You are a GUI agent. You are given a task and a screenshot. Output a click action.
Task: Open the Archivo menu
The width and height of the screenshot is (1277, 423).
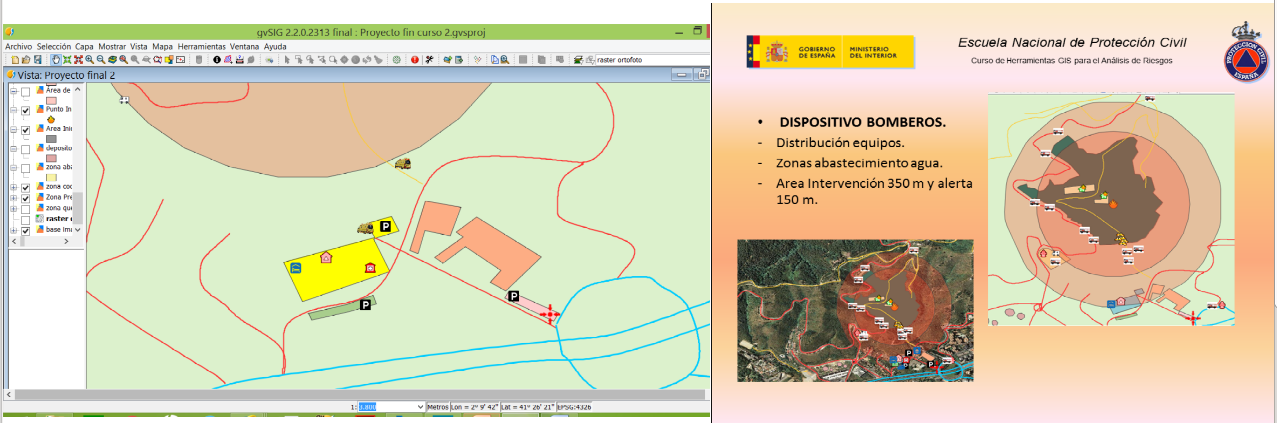tap(18, 46)
